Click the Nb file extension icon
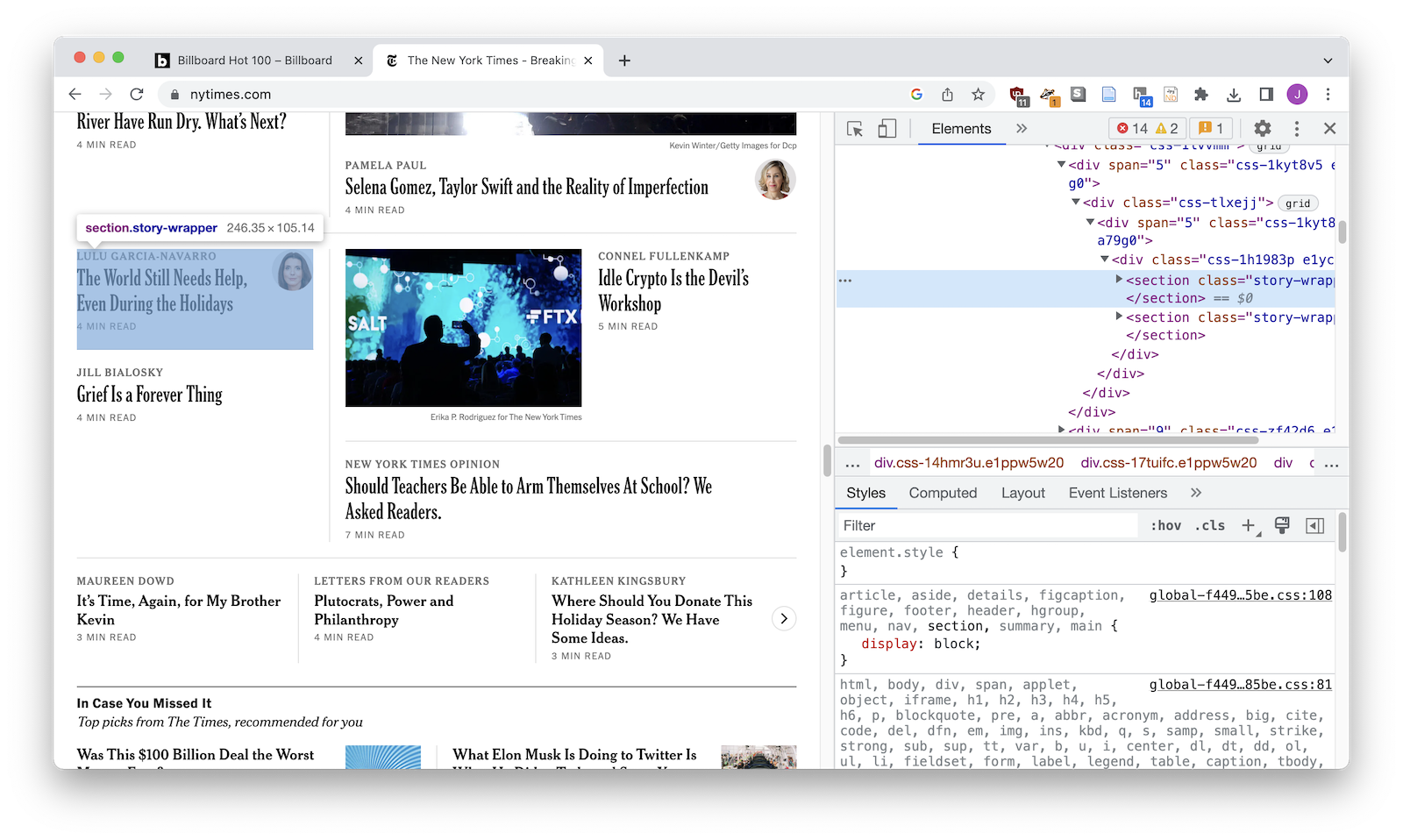This screenshot has height=840, width=1403. 1171,95
